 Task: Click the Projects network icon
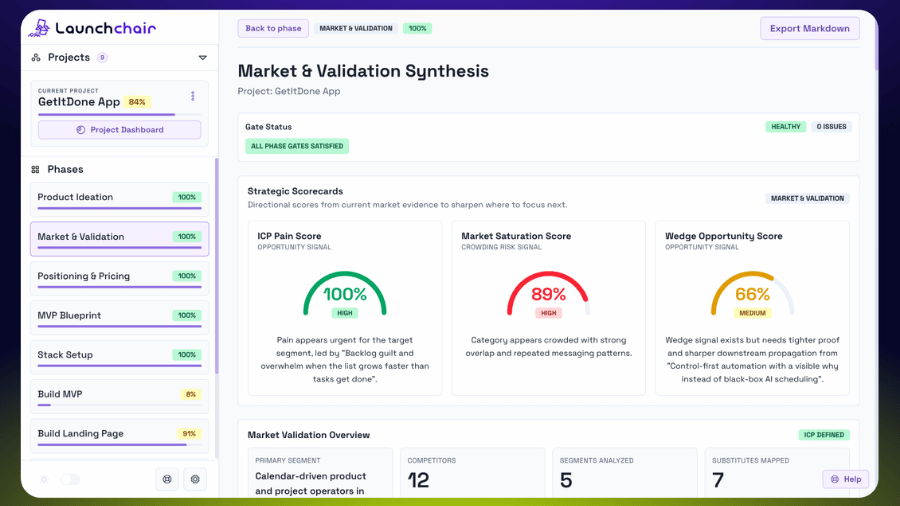36,57
